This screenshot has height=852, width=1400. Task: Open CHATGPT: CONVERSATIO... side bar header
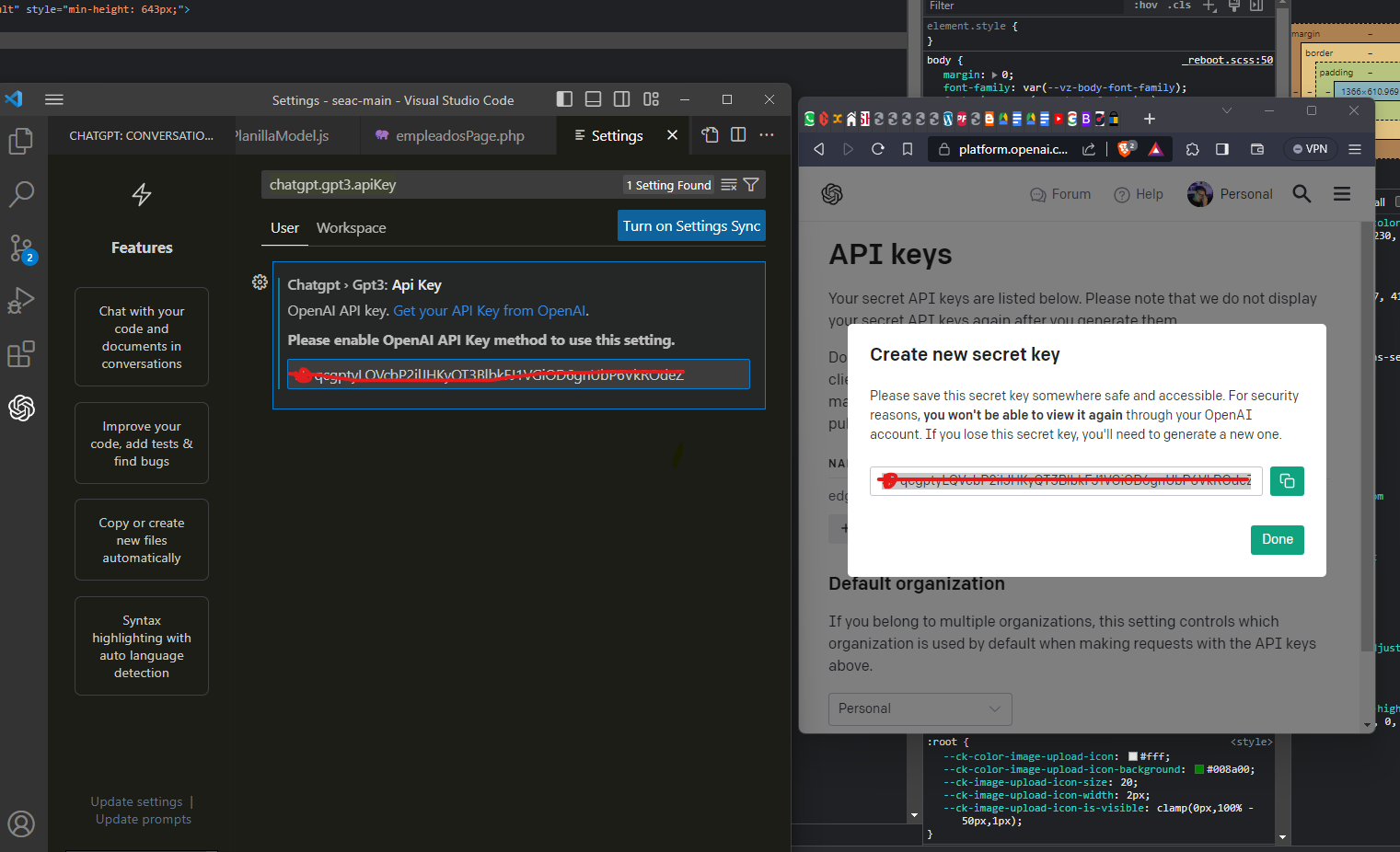click(141, 135)
